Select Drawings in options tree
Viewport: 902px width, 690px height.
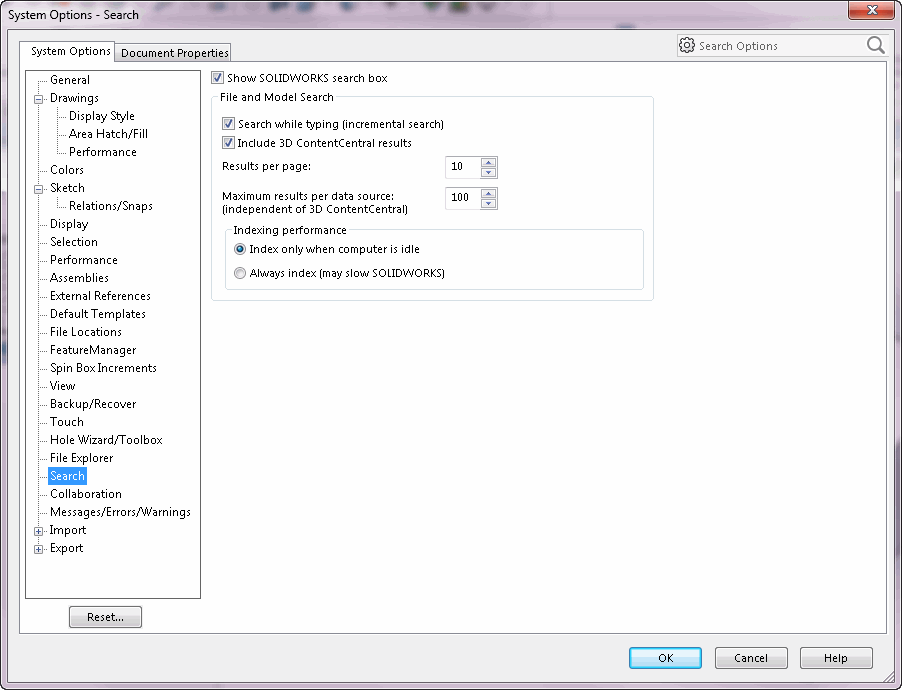tap(74, 98)
